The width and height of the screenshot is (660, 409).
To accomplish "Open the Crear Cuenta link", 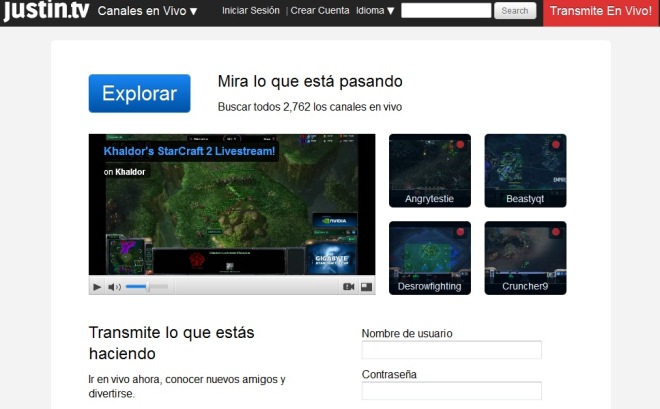I will 320,11.
